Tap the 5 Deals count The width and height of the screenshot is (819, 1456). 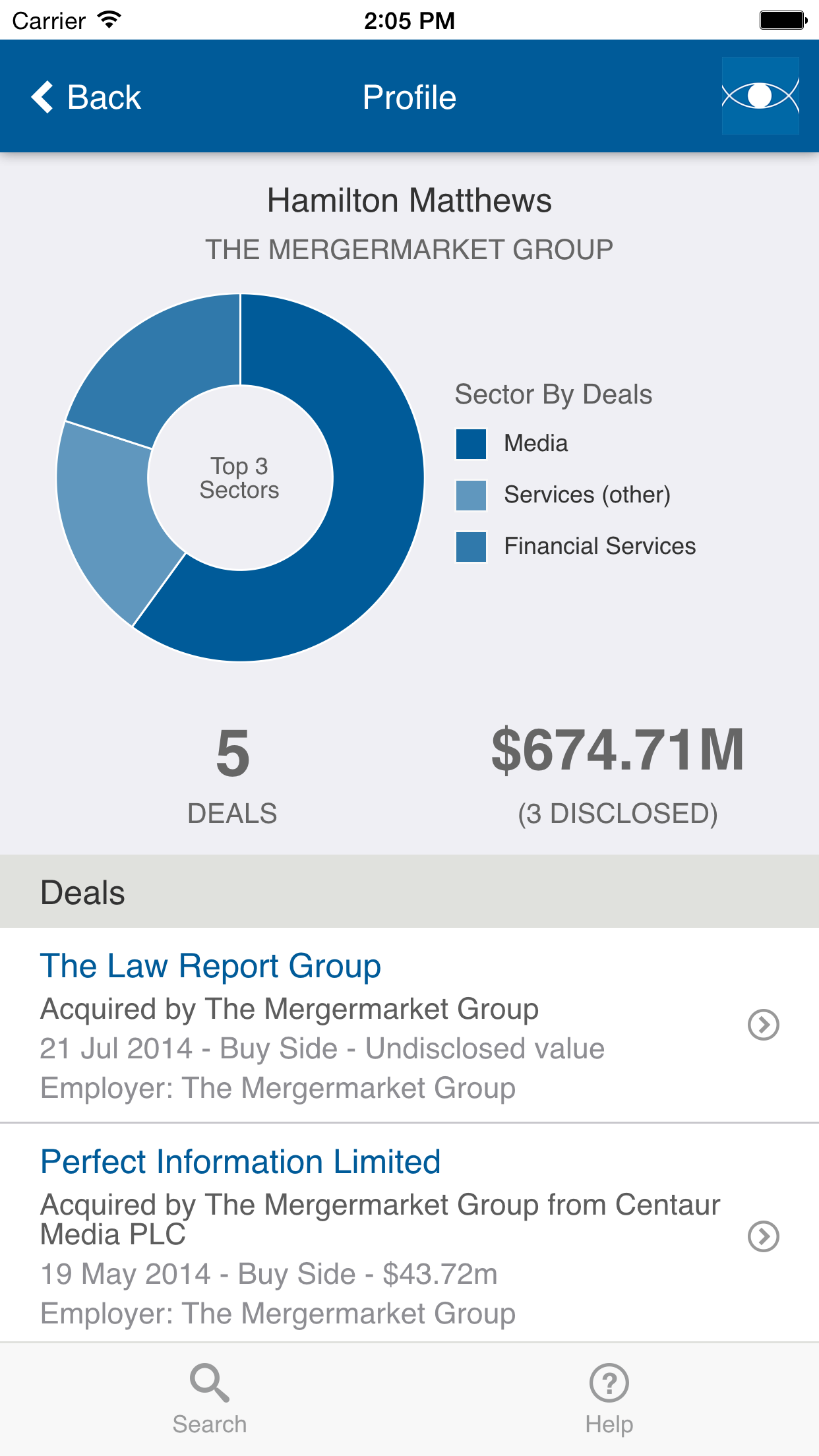[232, 775]
